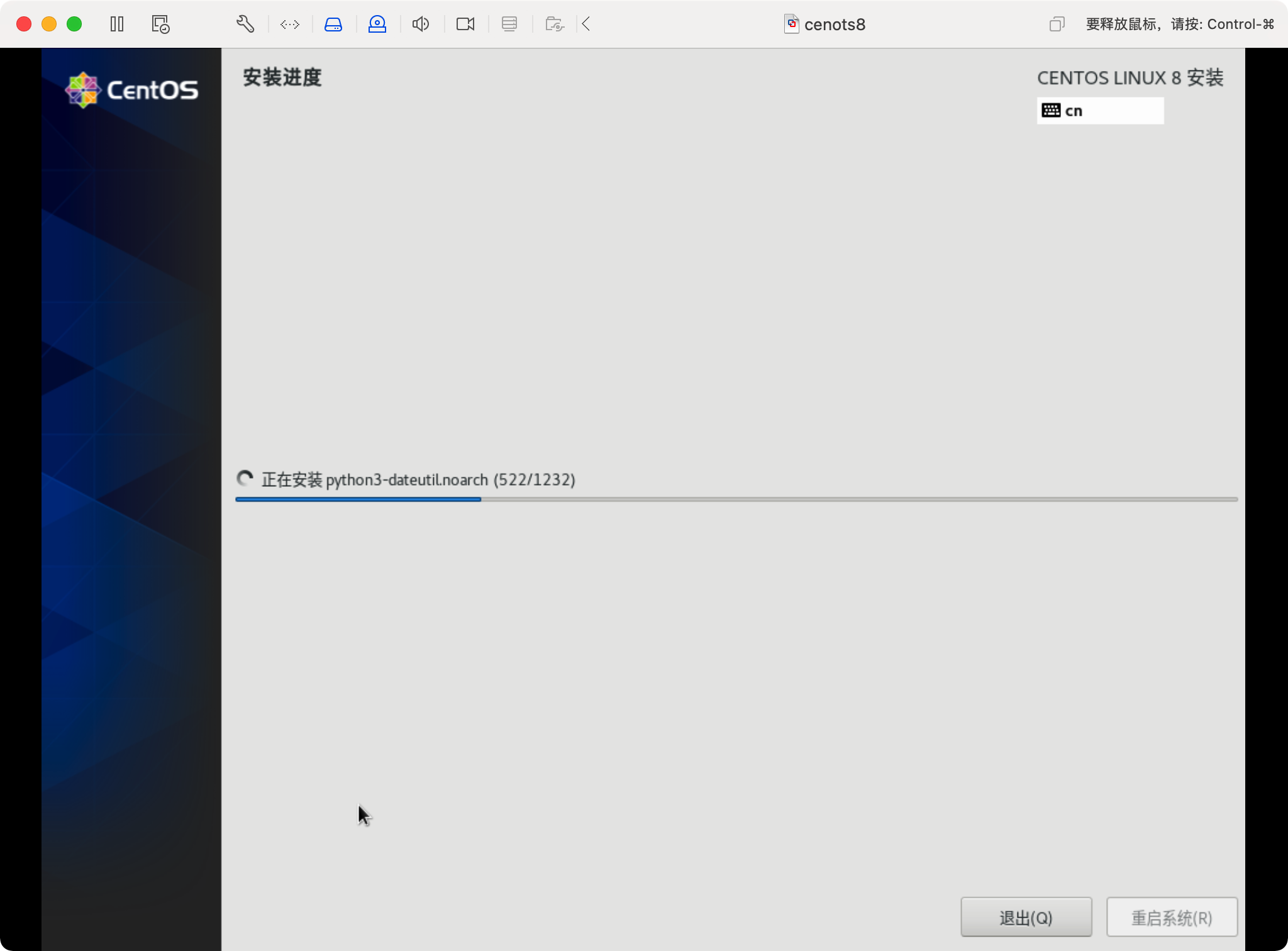
Task: Click the spinning progress indicator
Action: (245, 479)
